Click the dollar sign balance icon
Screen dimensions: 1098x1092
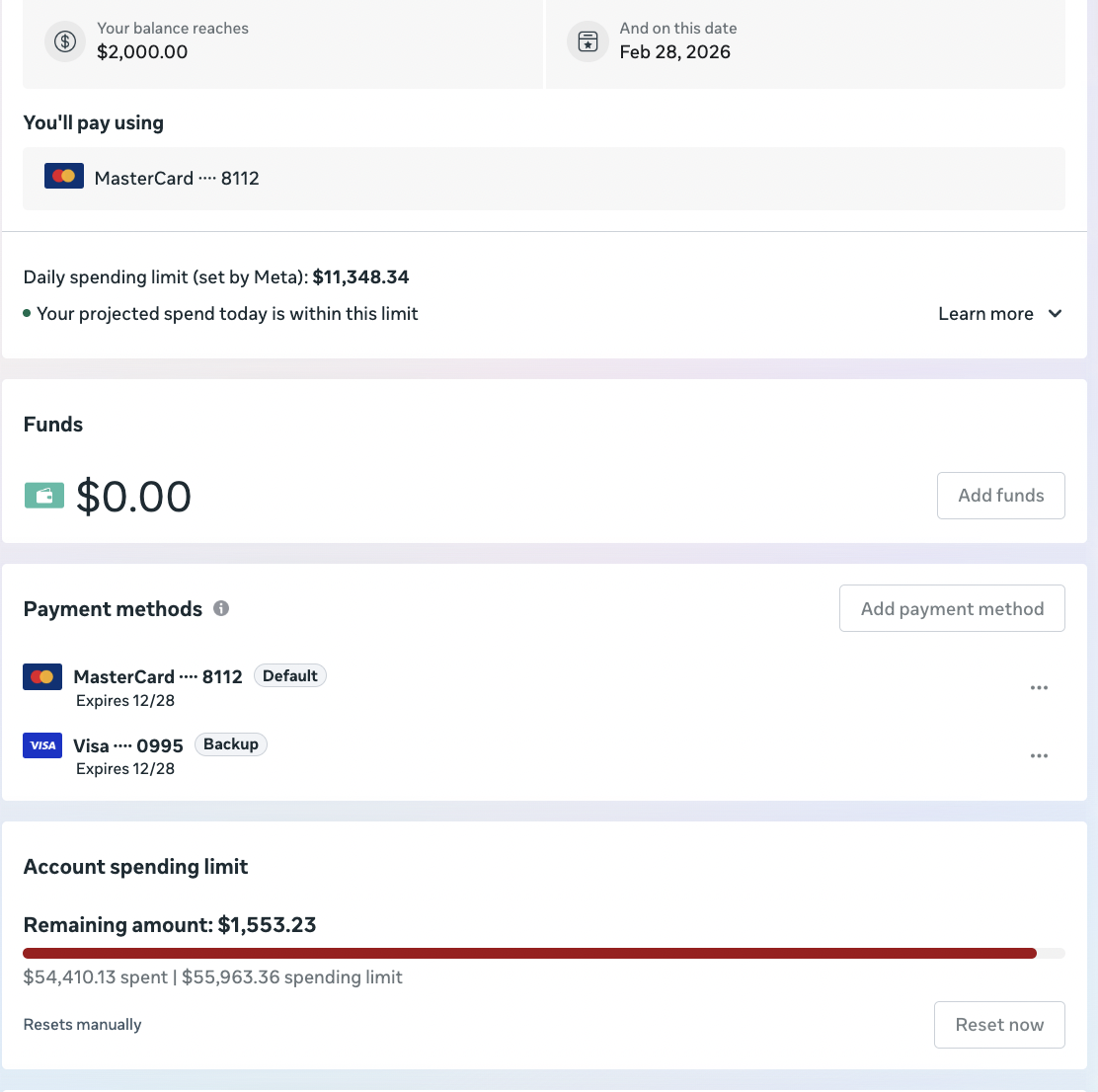pos(65,41)
